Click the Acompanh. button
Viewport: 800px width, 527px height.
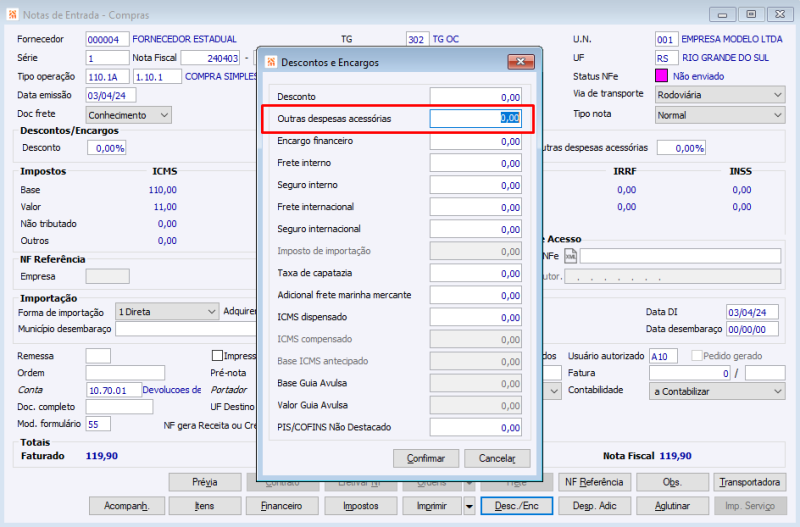point(127,506)
